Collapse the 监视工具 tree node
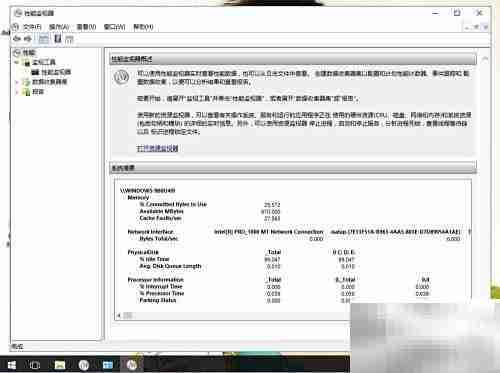Image resolution: width=500 pixels, height=373 pixels. 17,62
